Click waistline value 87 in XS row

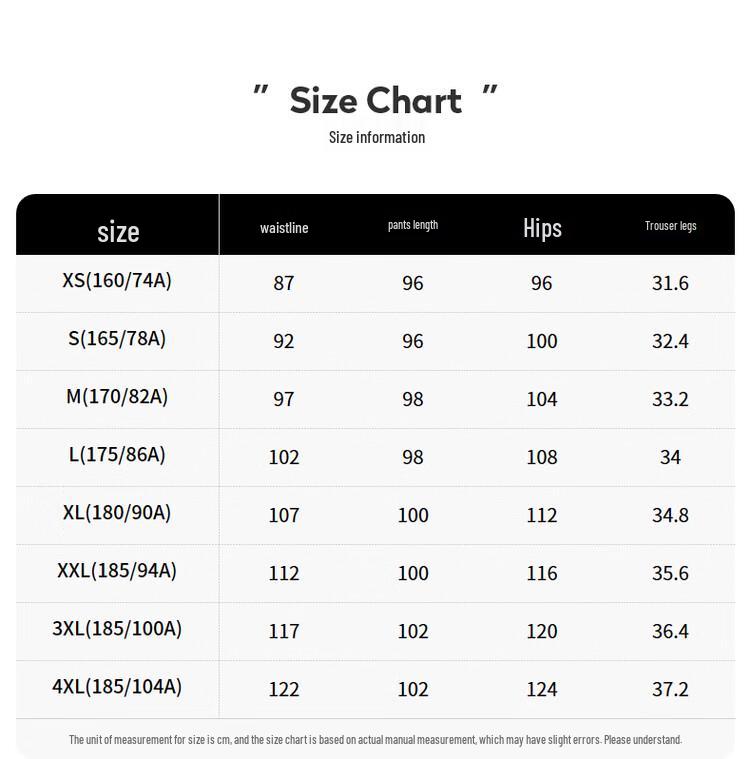coord(284,283)
